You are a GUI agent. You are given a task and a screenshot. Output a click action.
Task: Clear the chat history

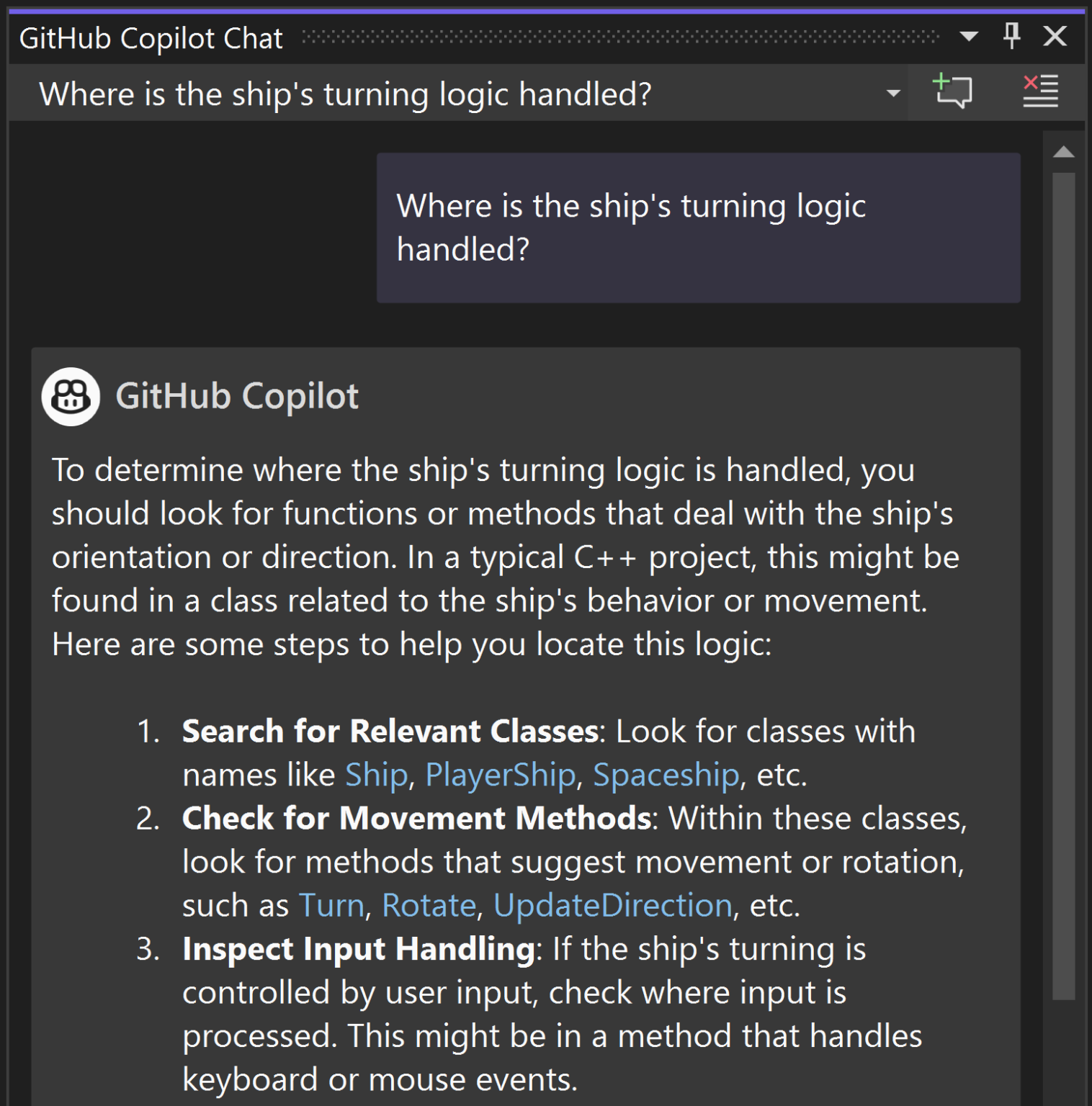[1039, 92]
